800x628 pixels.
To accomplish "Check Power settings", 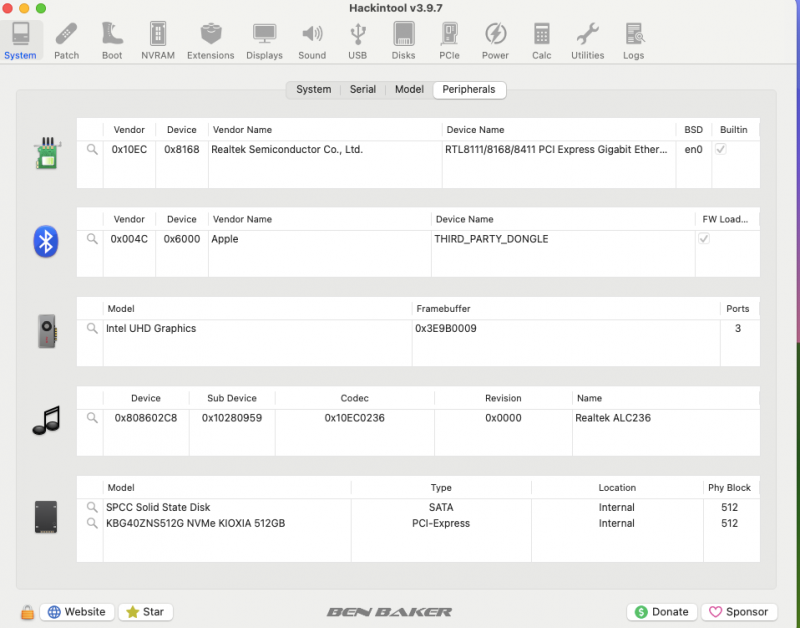I will pyautogui.click(x=495, y=38).
